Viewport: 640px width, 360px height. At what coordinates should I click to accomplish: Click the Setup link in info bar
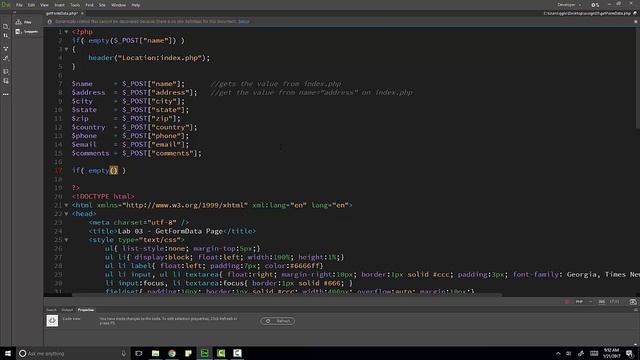[x=244, y=22]
